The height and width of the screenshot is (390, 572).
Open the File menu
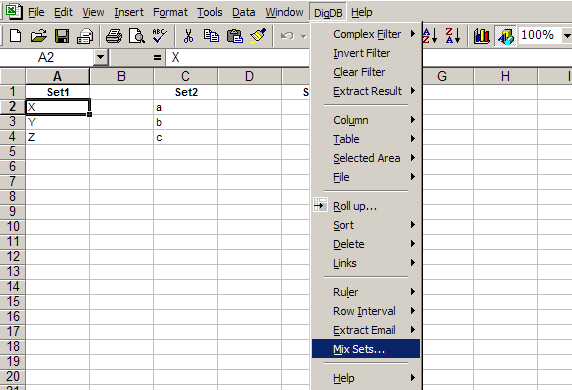pyautogui.click(x=36, y=12)
